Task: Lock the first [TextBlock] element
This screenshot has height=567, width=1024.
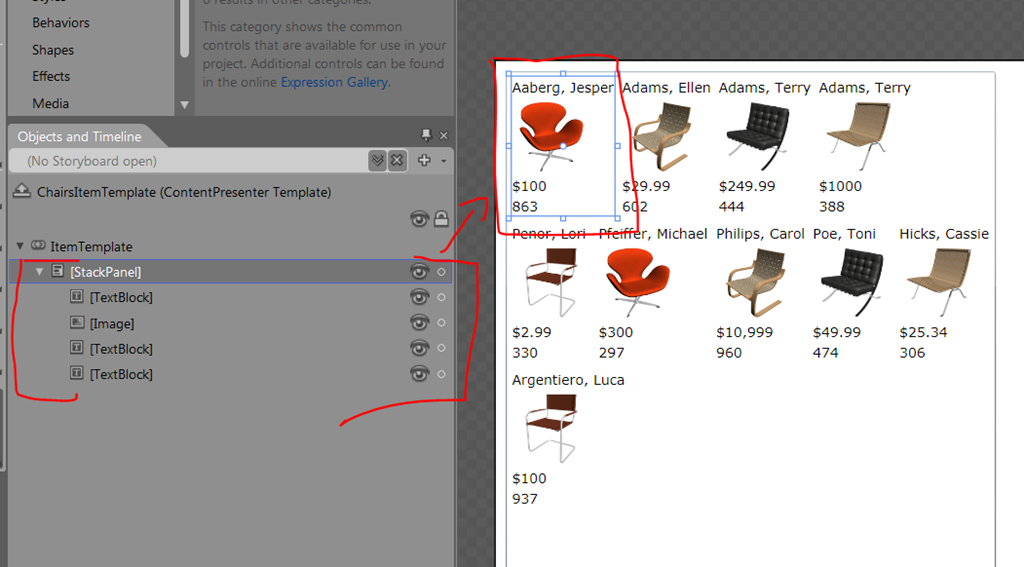Action: 441,297
